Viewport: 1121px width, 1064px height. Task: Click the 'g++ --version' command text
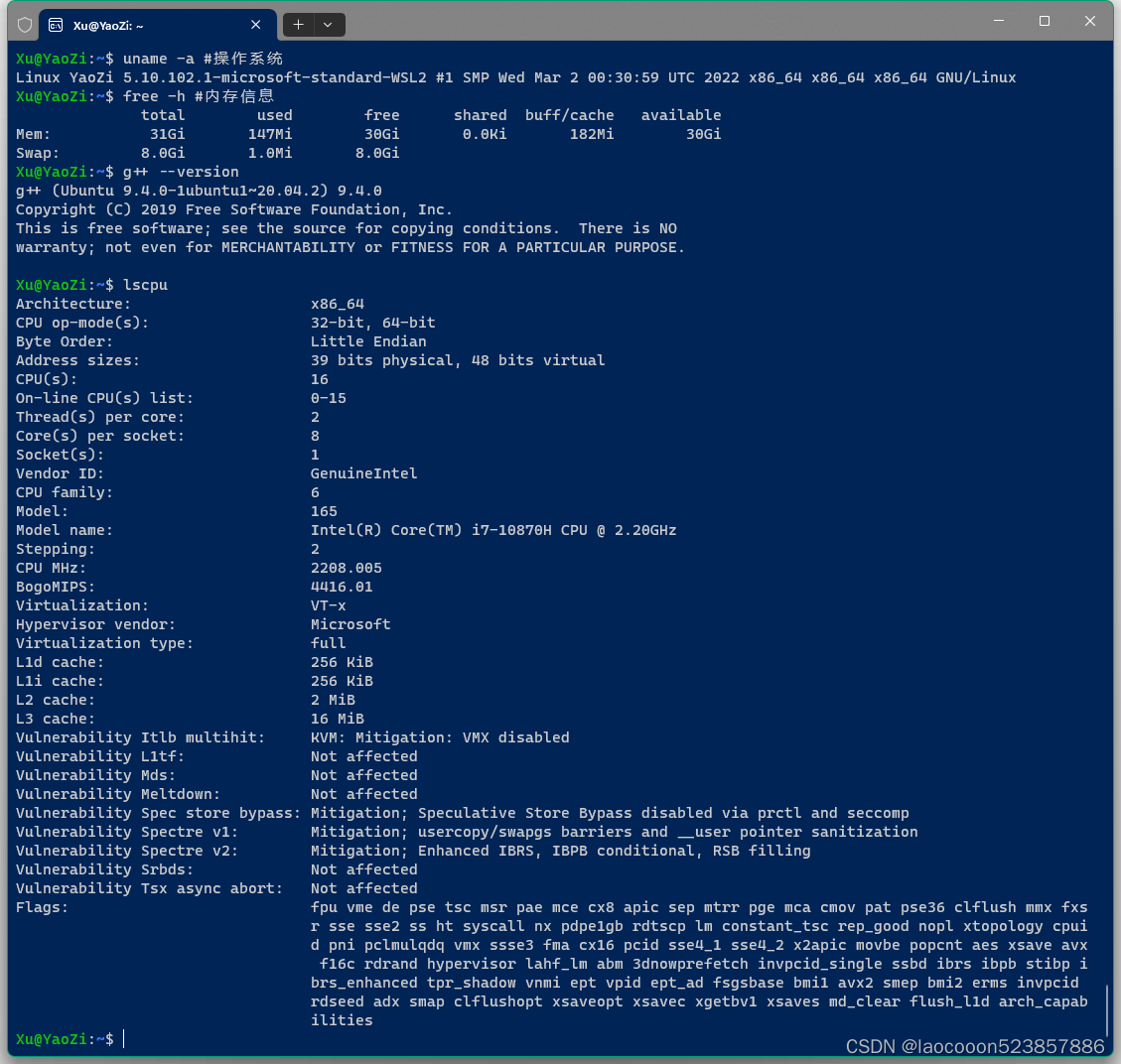(x=181, y=173)
